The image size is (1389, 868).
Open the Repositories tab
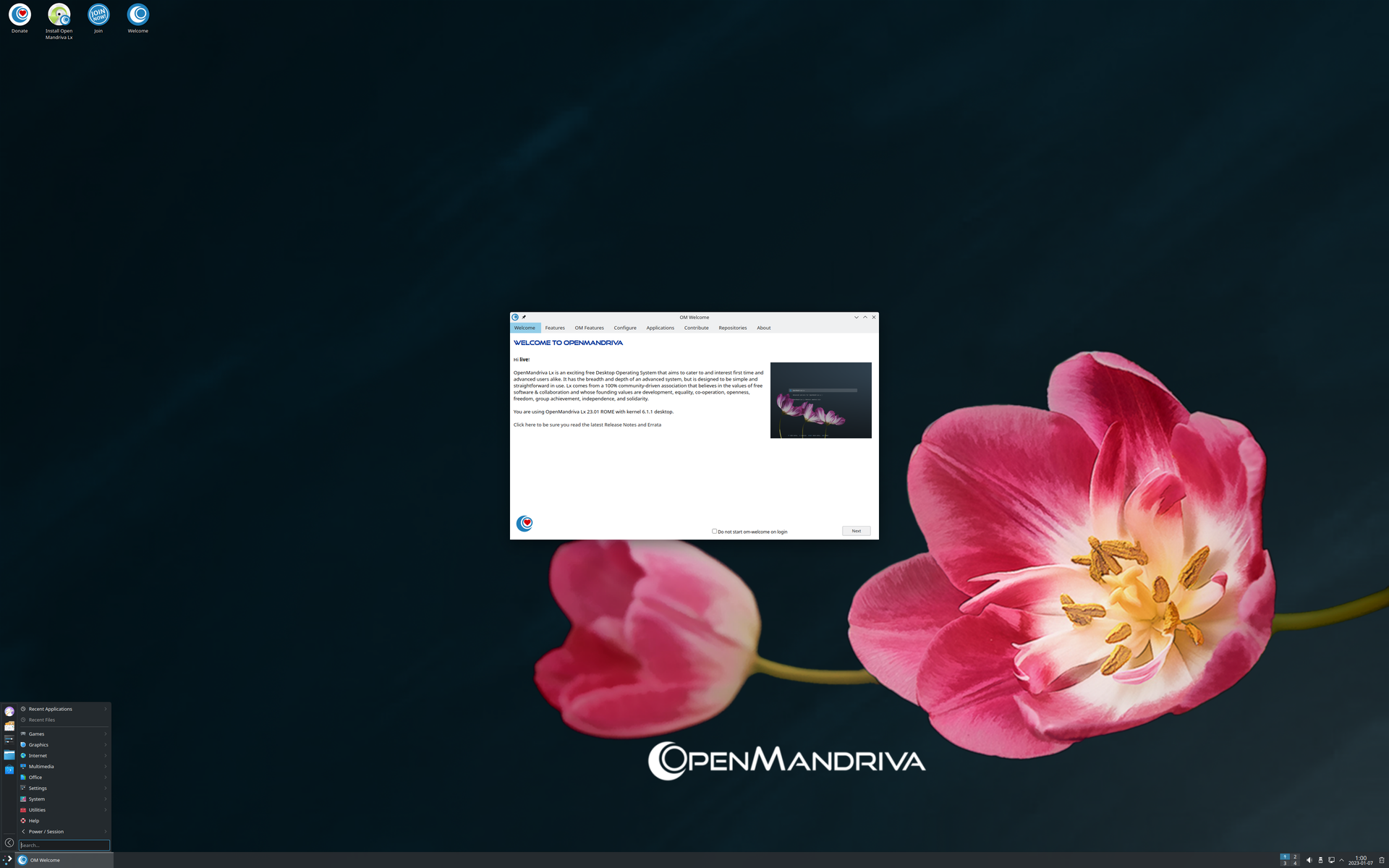click(x=732, y=328)
